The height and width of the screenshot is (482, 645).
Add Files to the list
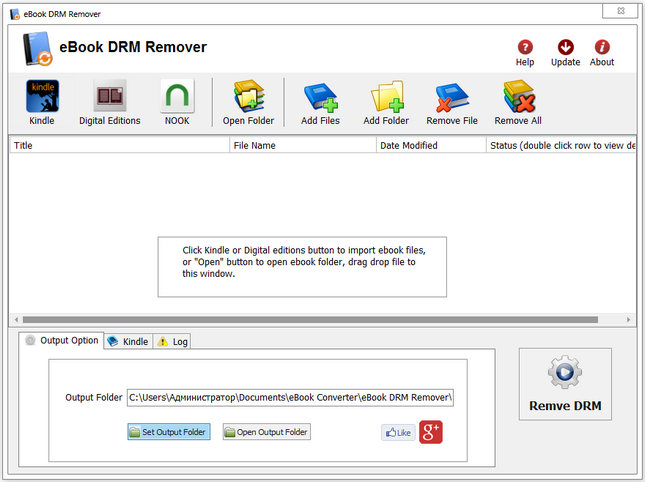[x=320, y=98]
